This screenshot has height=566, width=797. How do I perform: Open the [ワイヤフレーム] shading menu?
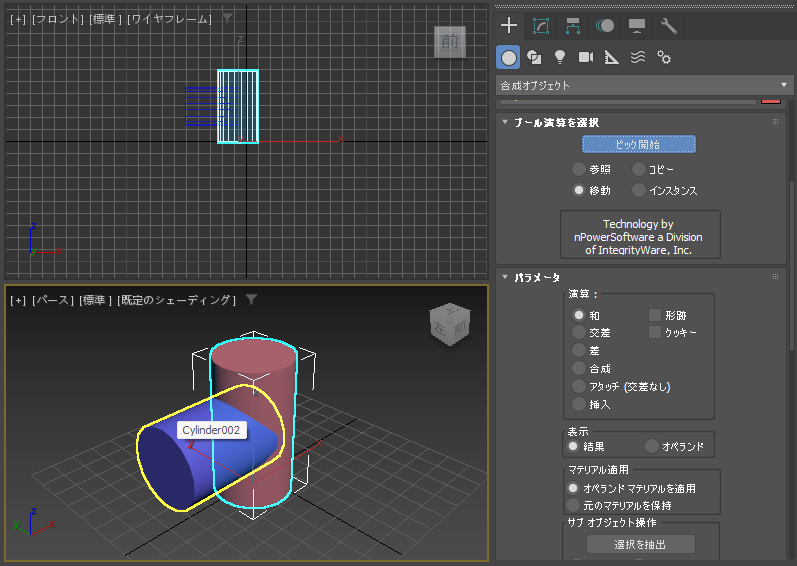point(169,19)
